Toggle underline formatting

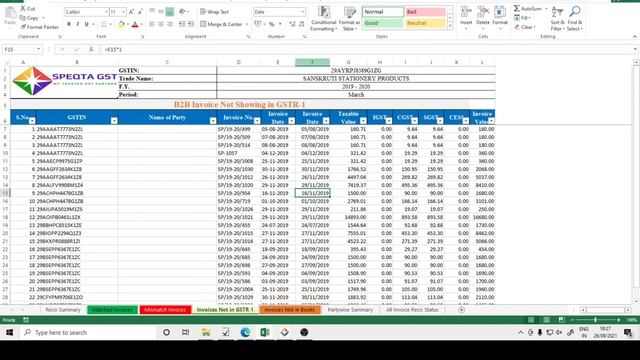tap(87, 24)
